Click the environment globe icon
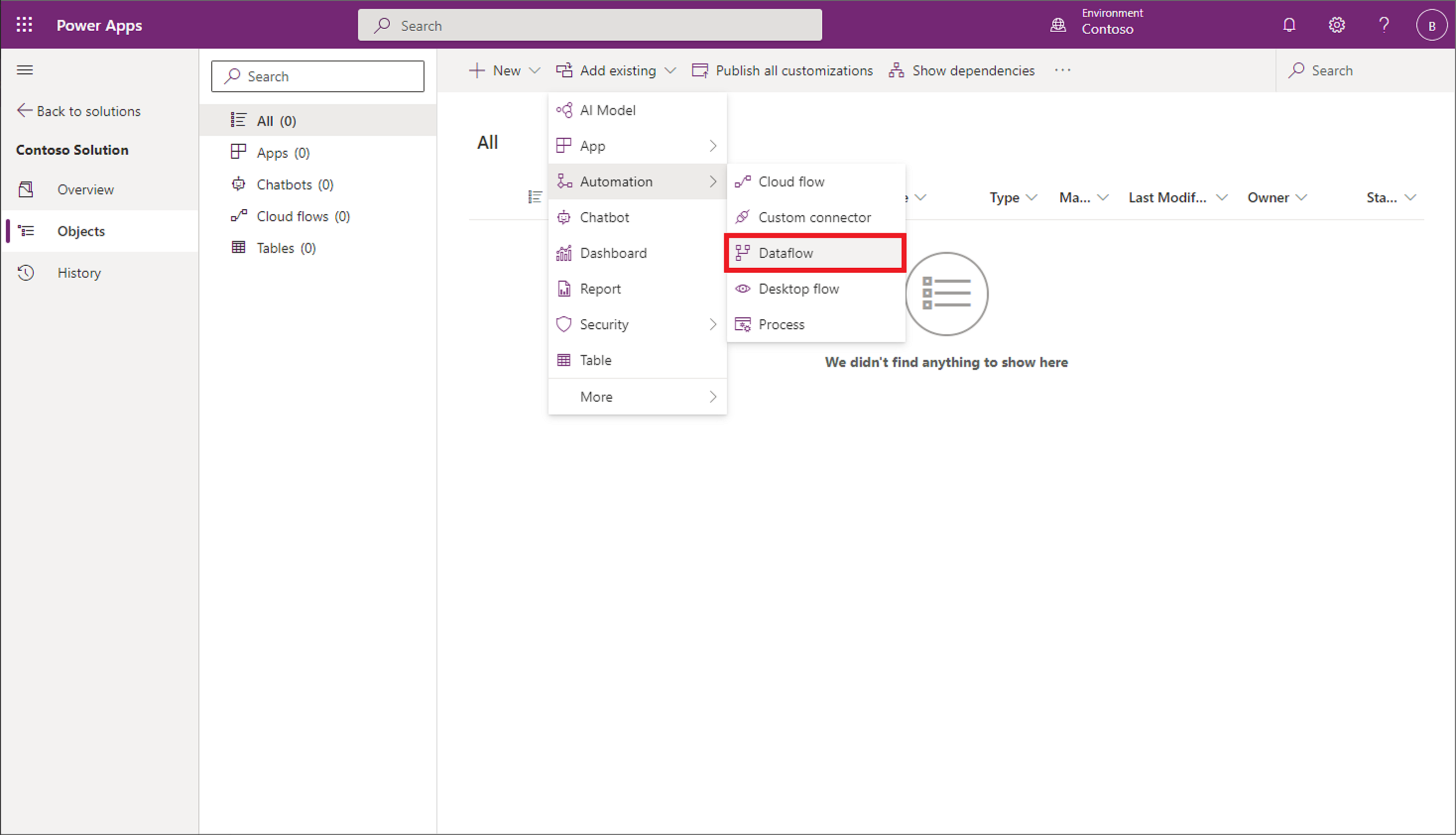Viewport: 1456px width, 835px height. pos(1058,25)
